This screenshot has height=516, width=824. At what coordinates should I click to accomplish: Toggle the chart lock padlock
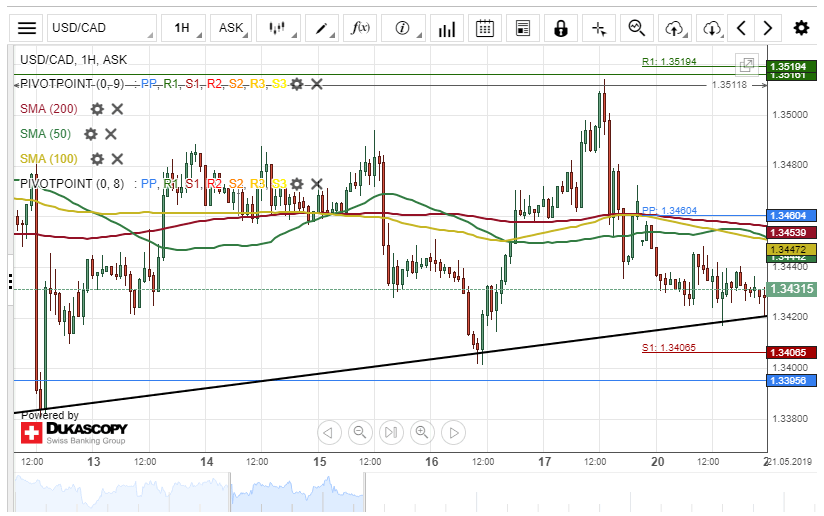tap(561, 28)
